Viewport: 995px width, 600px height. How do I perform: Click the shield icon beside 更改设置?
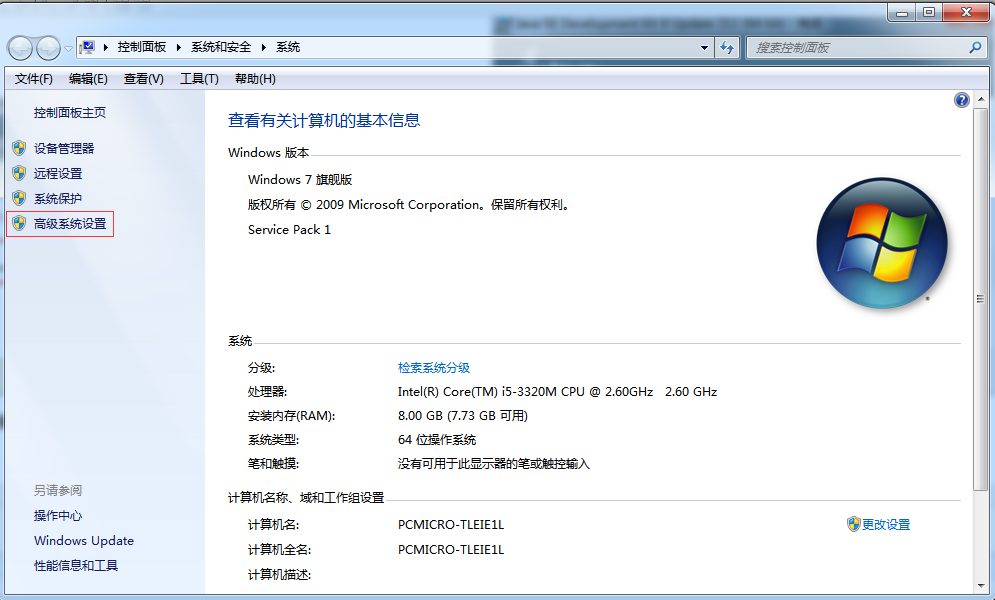tap(853, 524)
